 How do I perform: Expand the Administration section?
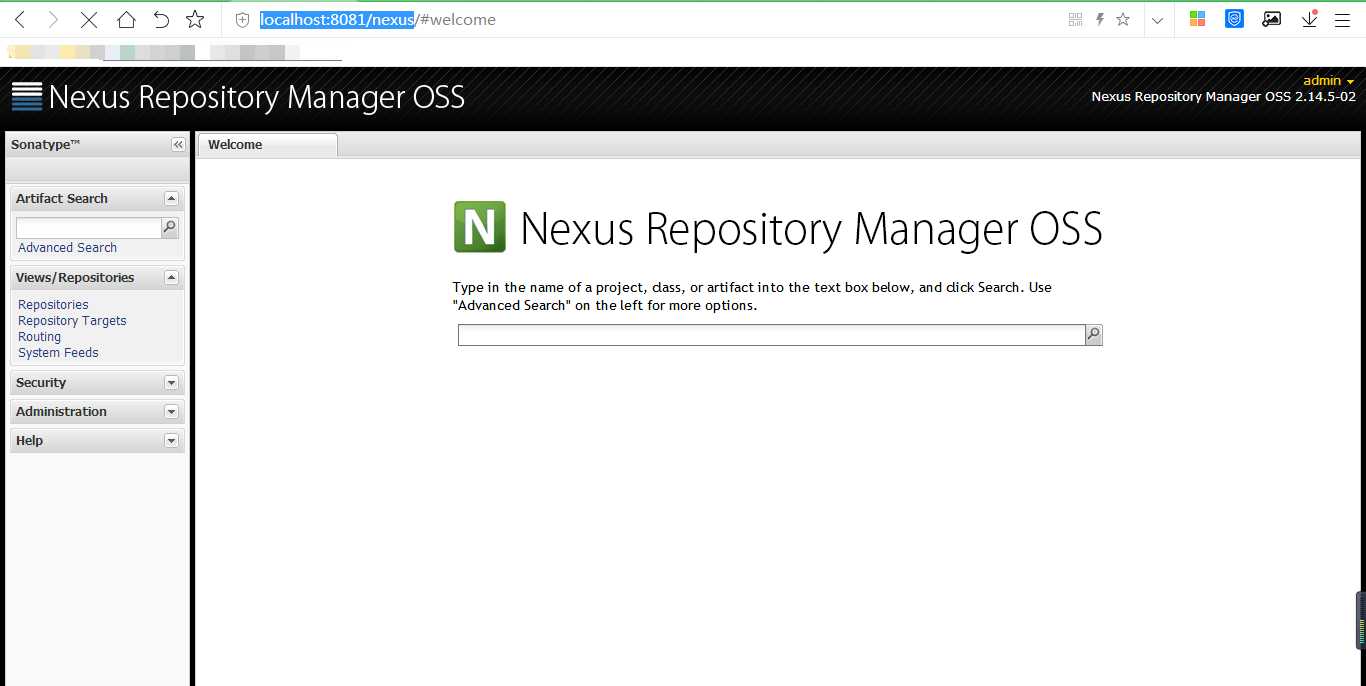tap(171, 412)
